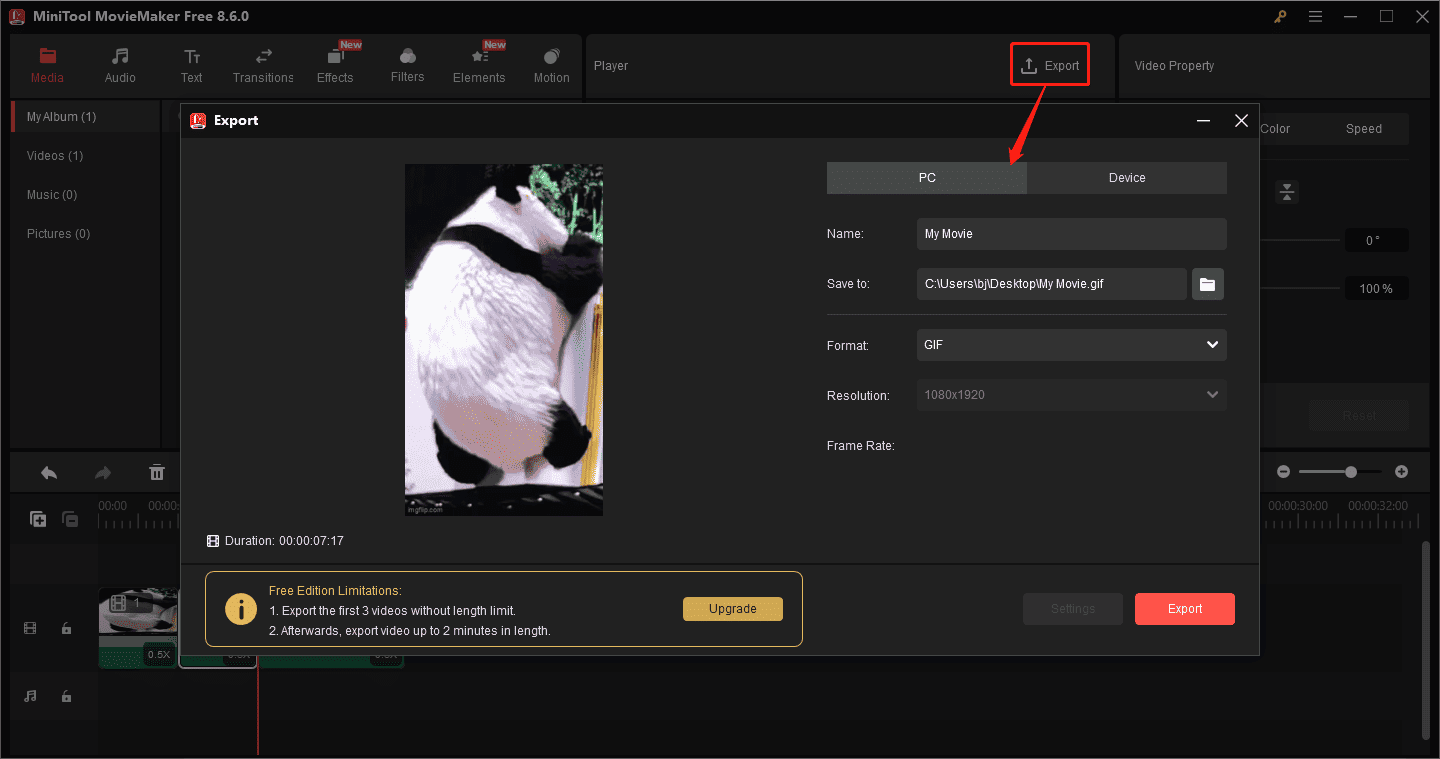Click the Save to path field
This screenshot has height=759, width=1440.
click(x=1051, y=284)
